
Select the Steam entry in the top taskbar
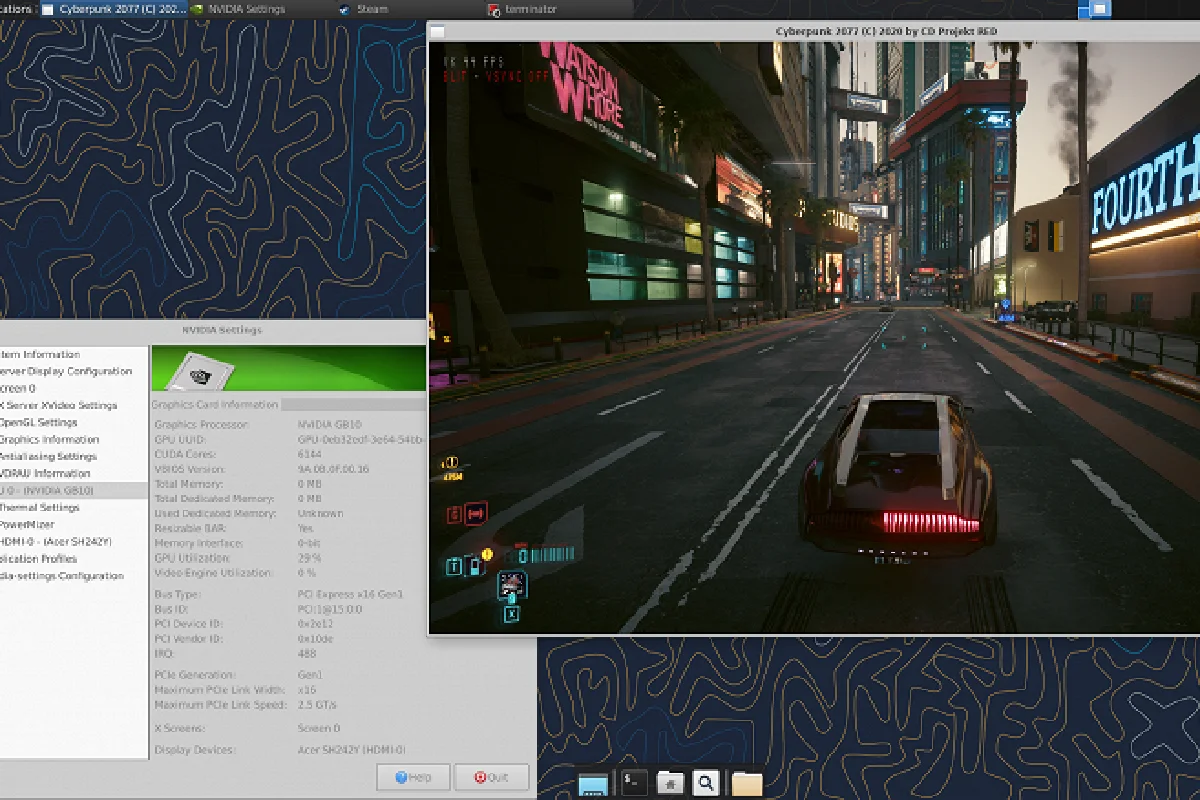(x=370, y=7)
